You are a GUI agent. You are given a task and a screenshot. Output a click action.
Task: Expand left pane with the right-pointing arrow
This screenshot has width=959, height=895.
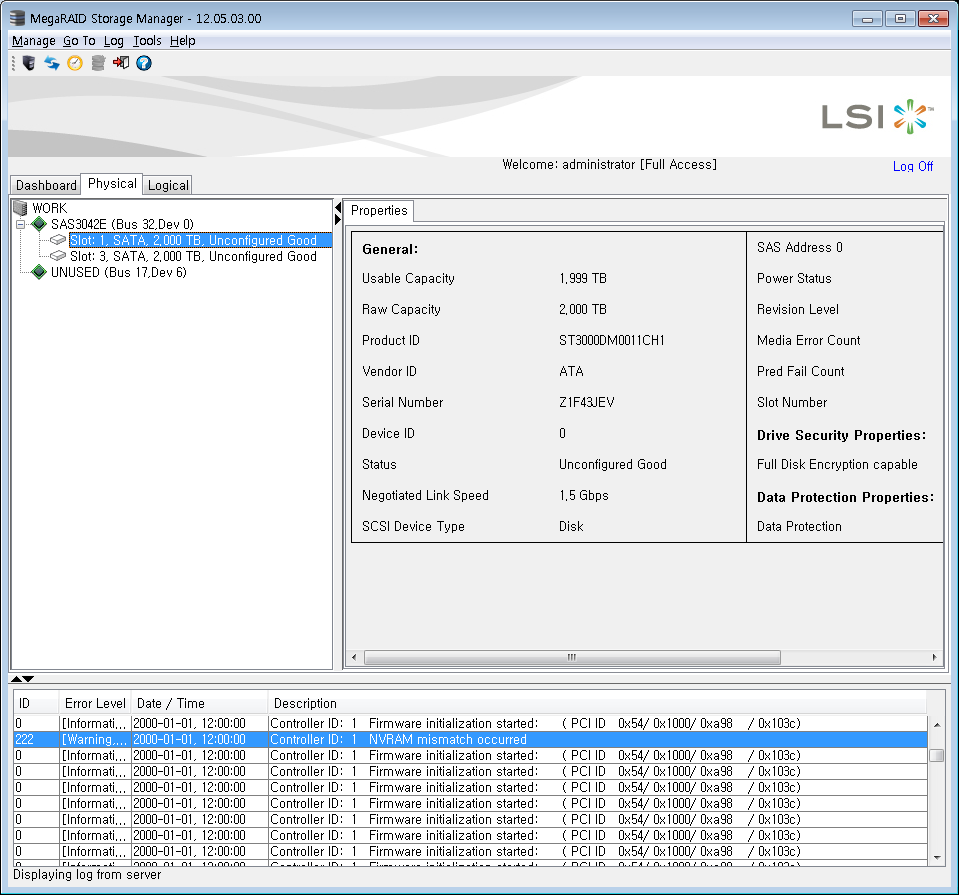pyautogui.click(x=338, y=220)
